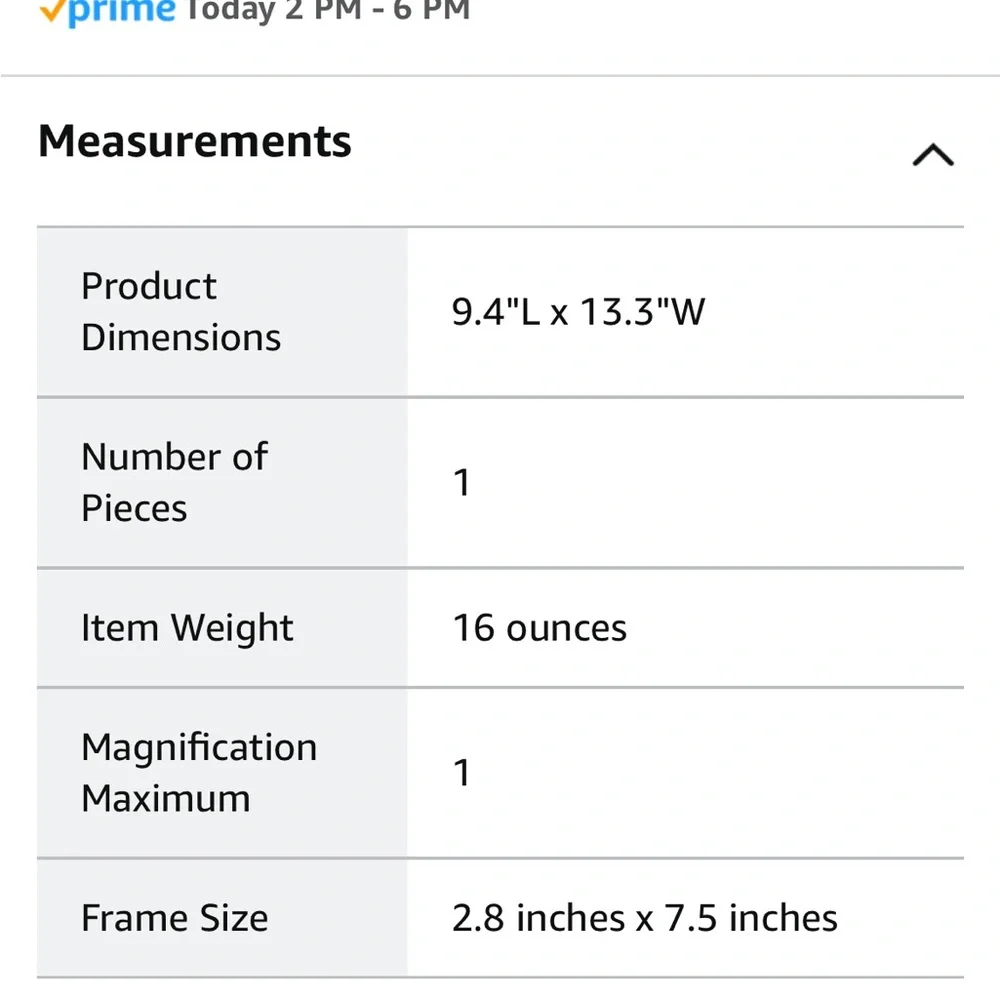Select the 7.5 inches frame measurement
This screenshot has width=1000, height=1000.
pos(753,918)
